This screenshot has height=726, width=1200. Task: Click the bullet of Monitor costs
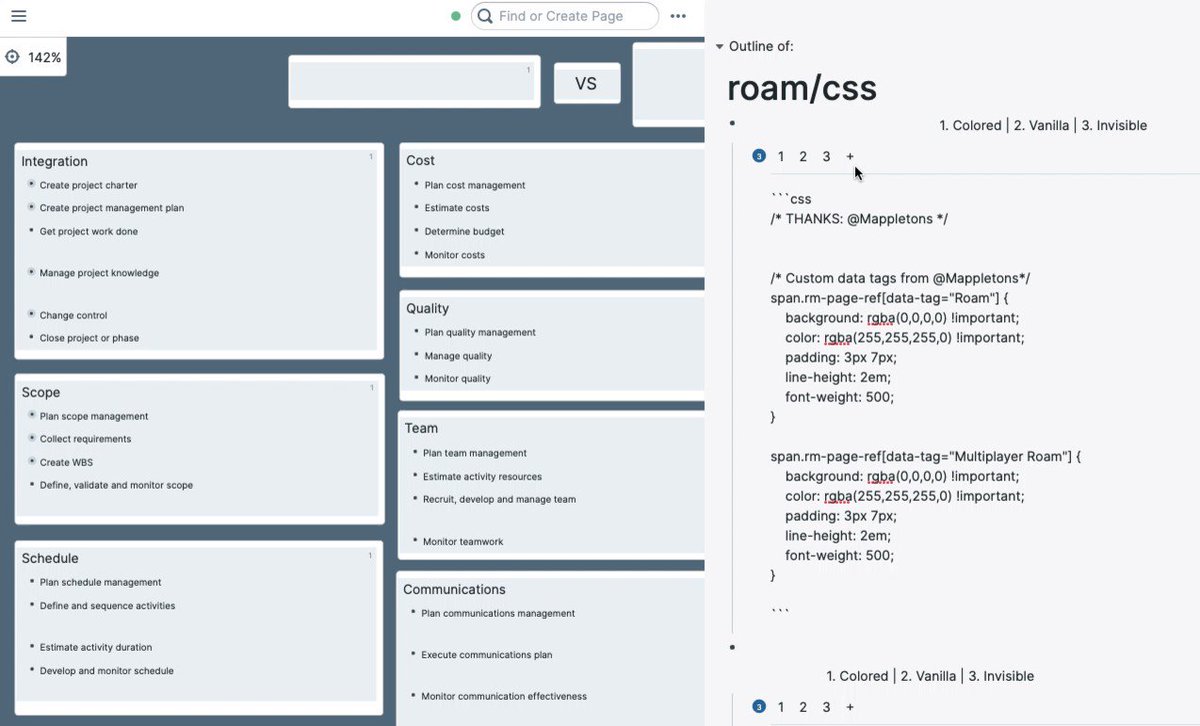click(416, 254)
